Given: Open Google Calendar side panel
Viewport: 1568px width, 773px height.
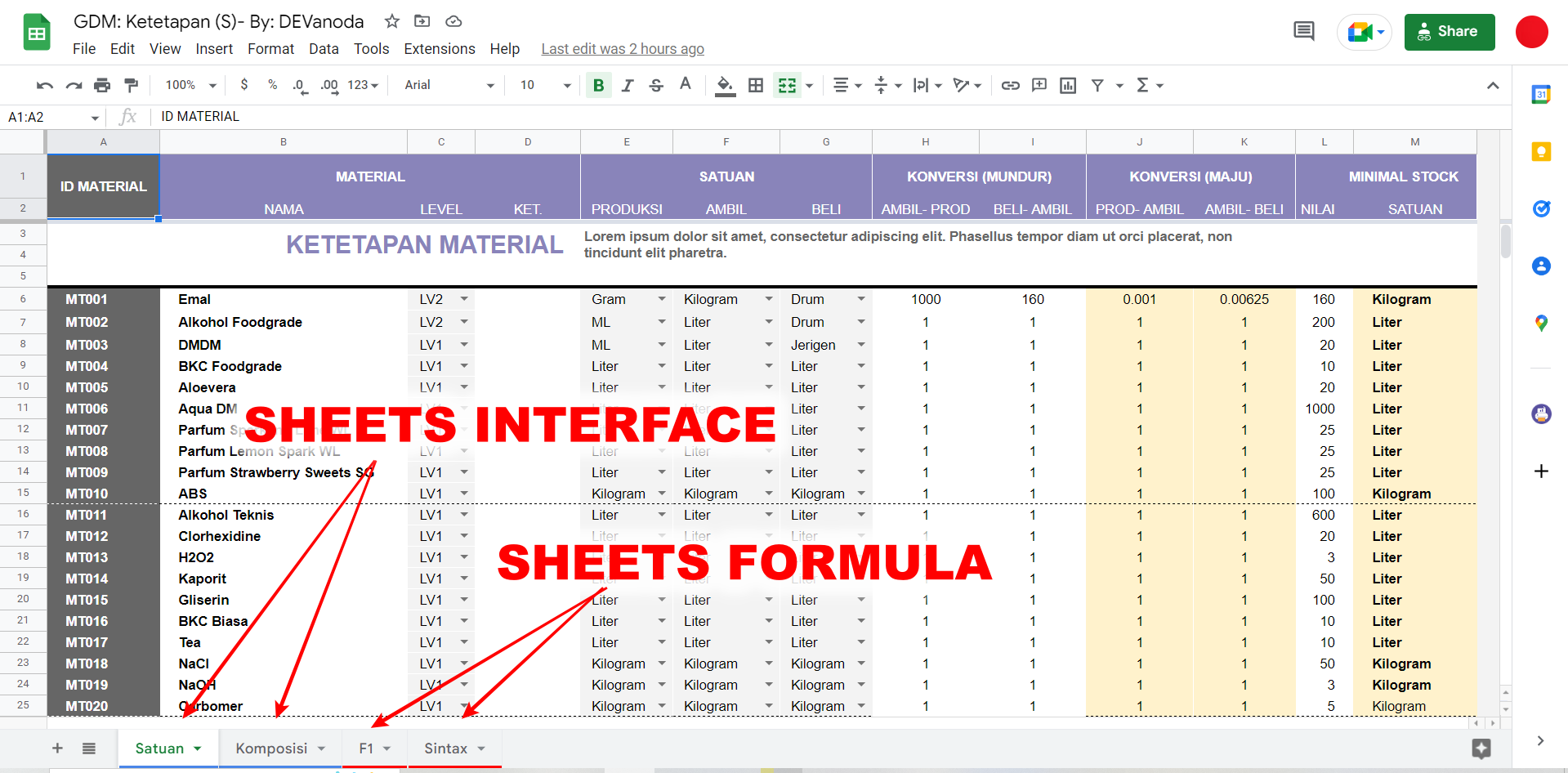Looking at the screenshot, I should tap(1541, 95).
